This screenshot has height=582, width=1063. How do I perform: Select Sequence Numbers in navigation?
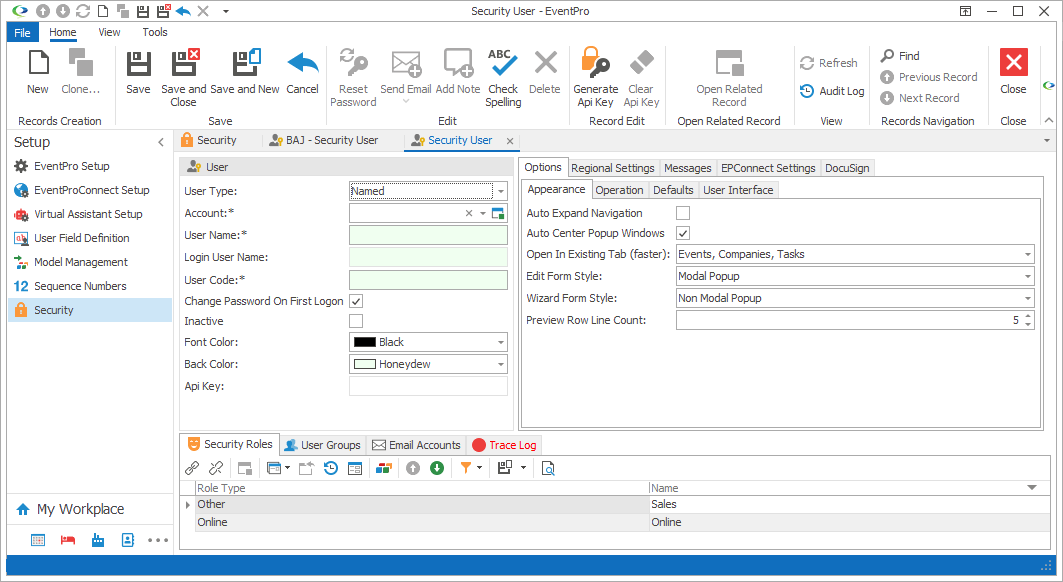(x=80, y=286)
